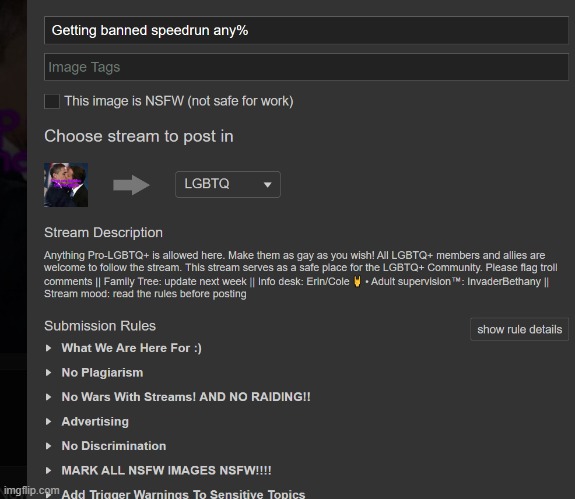Viewport: 575px width, 499px height.
Task: Tick the NSFW image checkbox
Action: [x=52, y=101]
